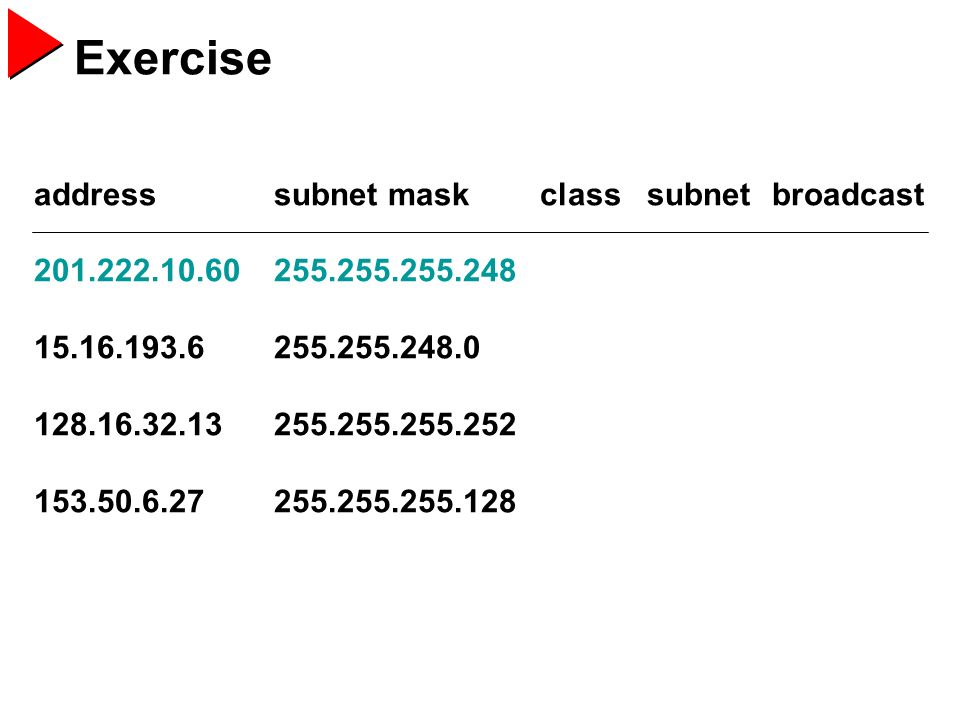This screenshot has width=960, height=720.
Task: Select mask 255.255.255.128
Action: 395,501
